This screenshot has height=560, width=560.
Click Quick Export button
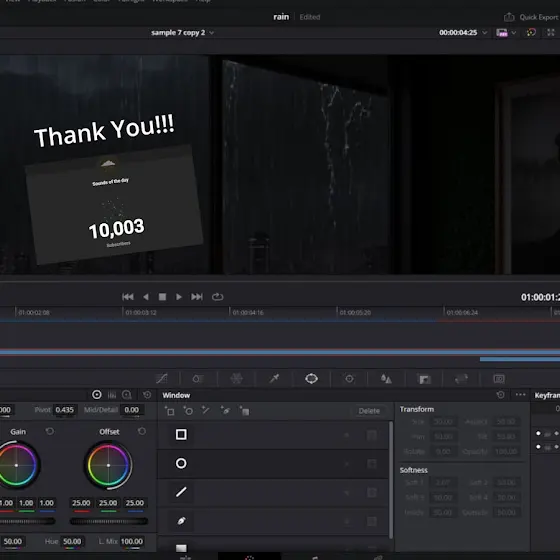531,17
